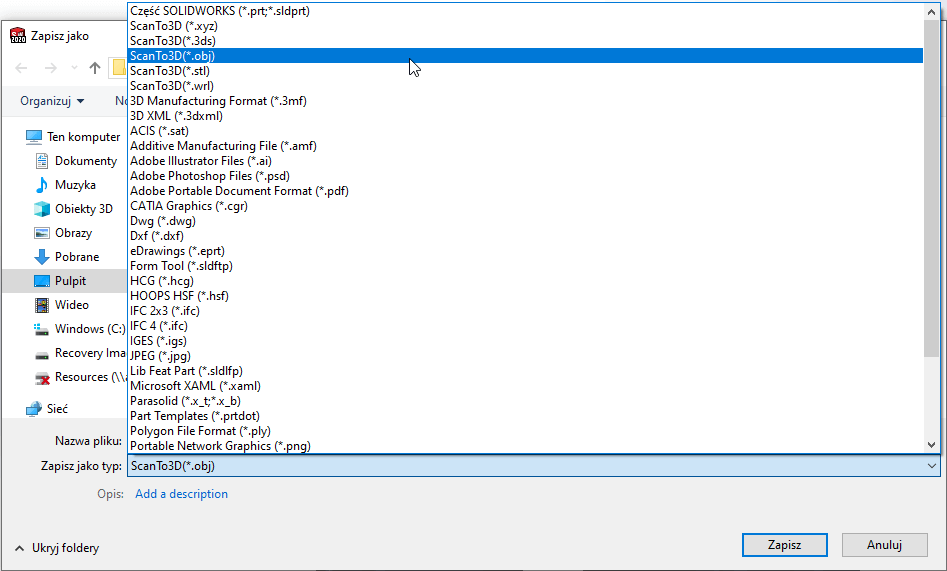Choose Form Tool (*.sldftp) file type
This screenshot has height=571, width=947.
(x=525, y=266)
